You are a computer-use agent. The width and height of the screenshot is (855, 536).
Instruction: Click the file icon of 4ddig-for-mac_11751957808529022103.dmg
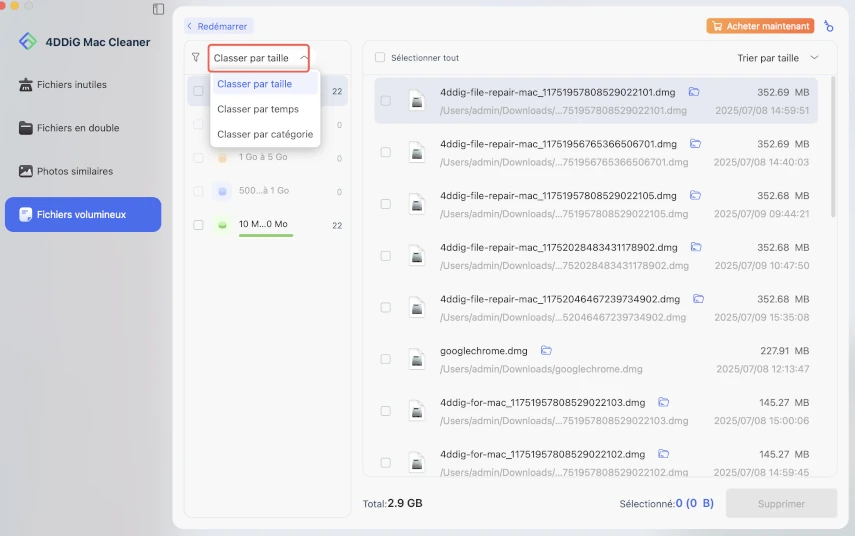coord(417,411)
